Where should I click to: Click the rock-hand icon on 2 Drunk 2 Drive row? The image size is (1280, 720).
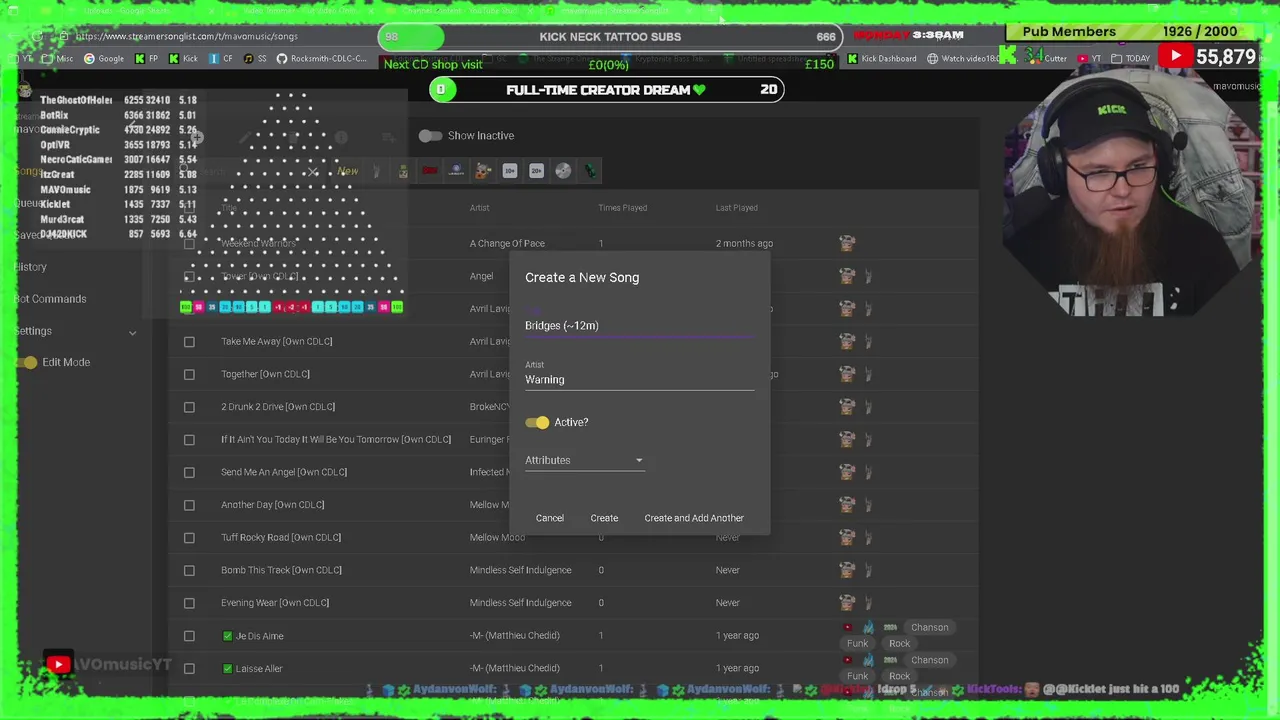868,407
